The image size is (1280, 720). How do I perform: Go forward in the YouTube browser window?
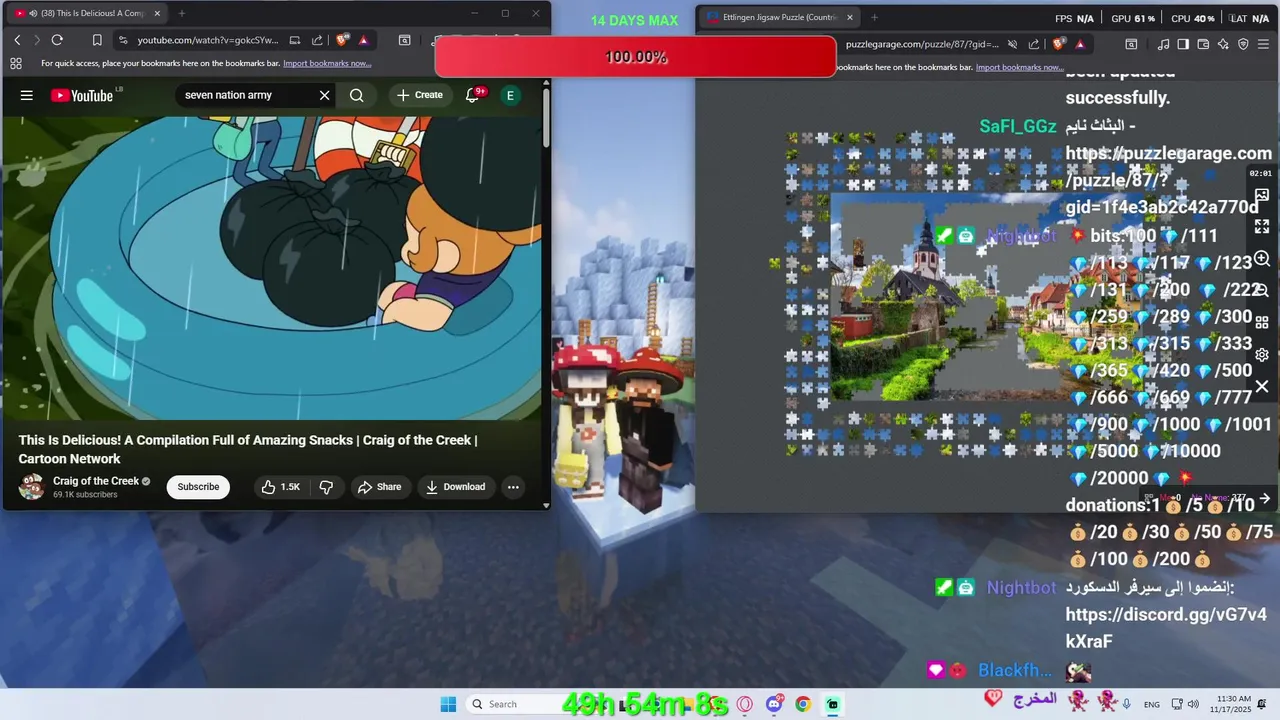click(x=37, y=40)
